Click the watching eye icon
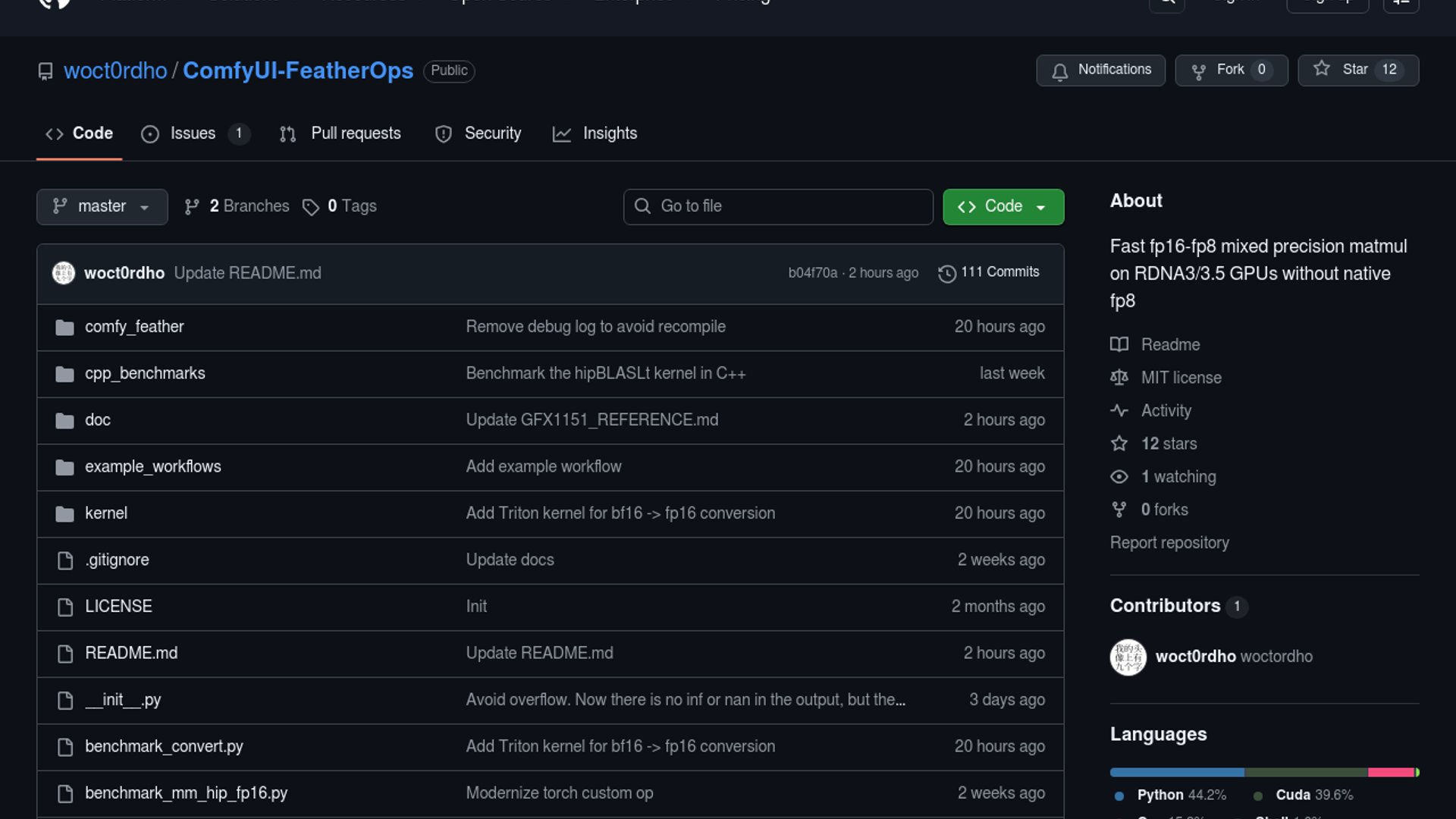This screenshot has width=1456, height=819. tap(1119, 477)
